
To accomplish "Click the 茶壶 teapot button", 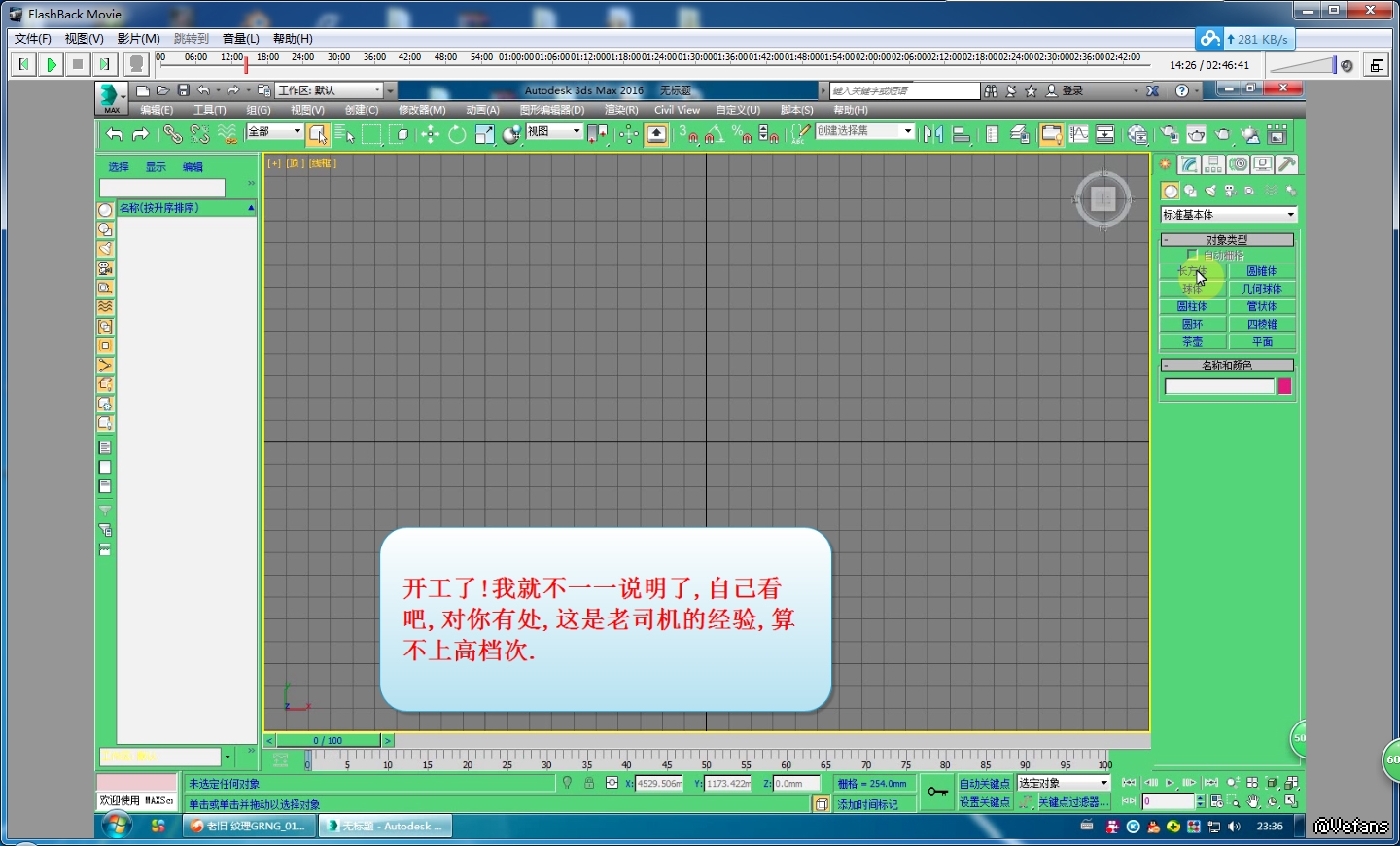I will tap(1193, 342).
